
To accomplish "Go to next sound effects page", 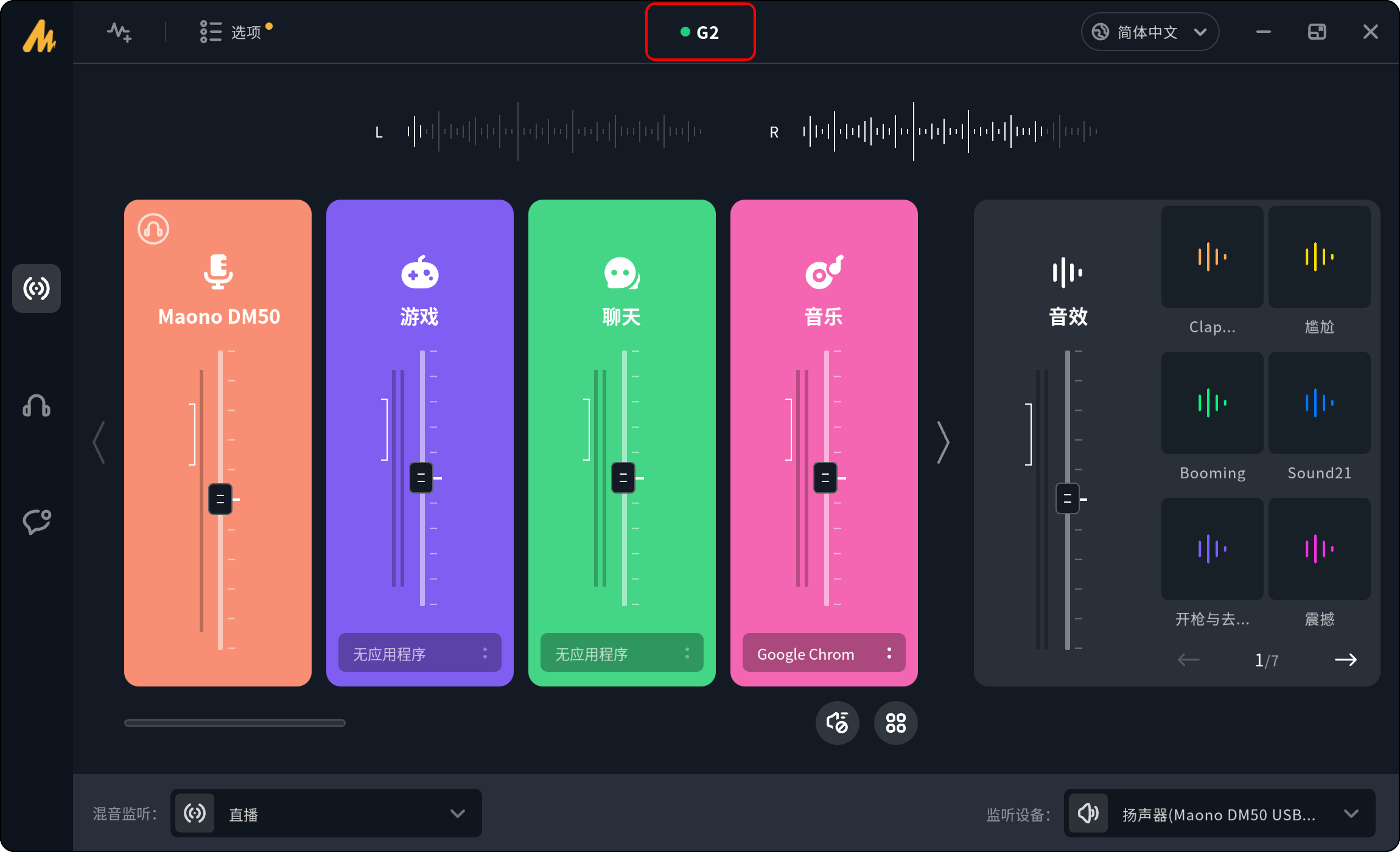I will [1345, 660].
